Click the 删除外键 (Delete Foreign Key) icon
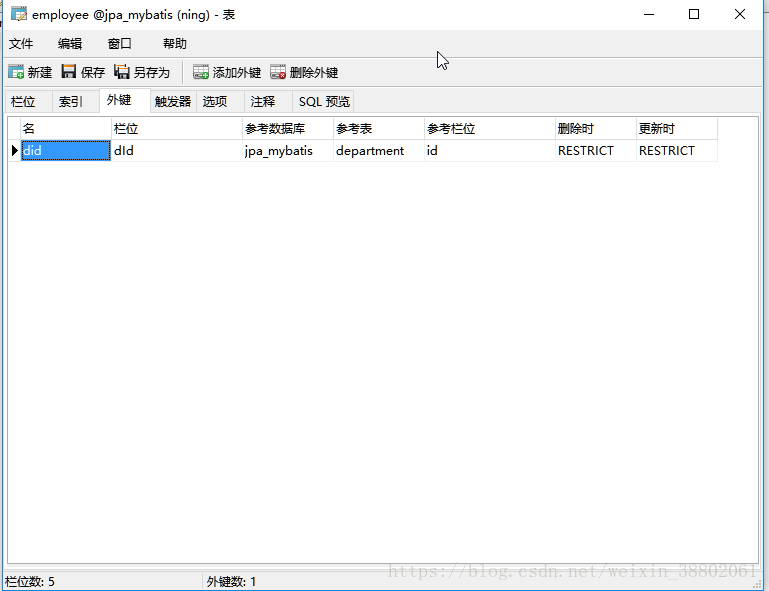Image resolution: width=769 pixels, height=591 pixels. 278,72
